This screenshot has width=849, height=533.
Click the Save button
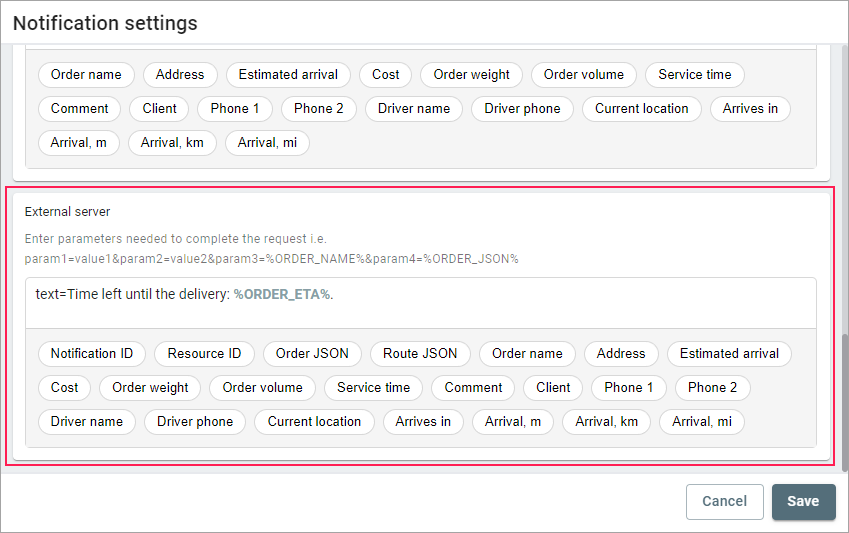803,502
